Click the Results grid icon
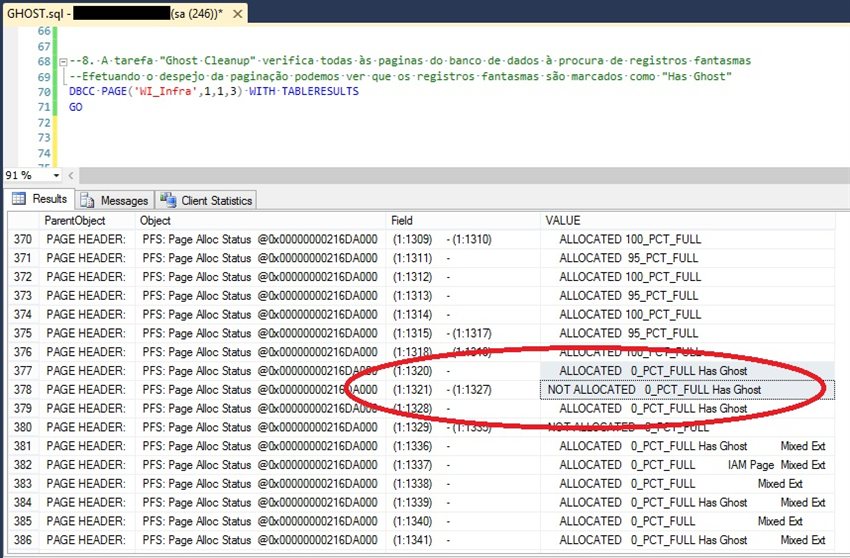This screenshot has width=850, height=558. click(x=19, y=198)
